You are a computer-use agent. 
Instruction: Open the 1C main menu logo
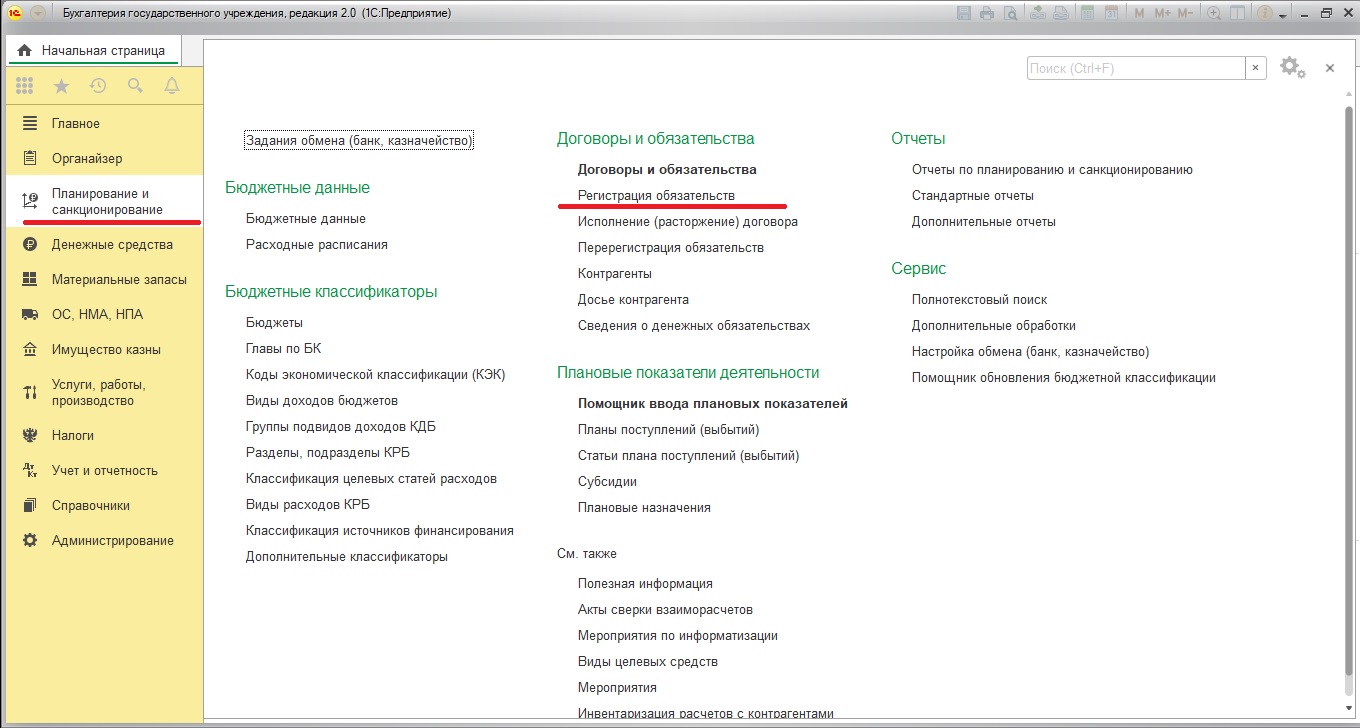tap(15, 13)
